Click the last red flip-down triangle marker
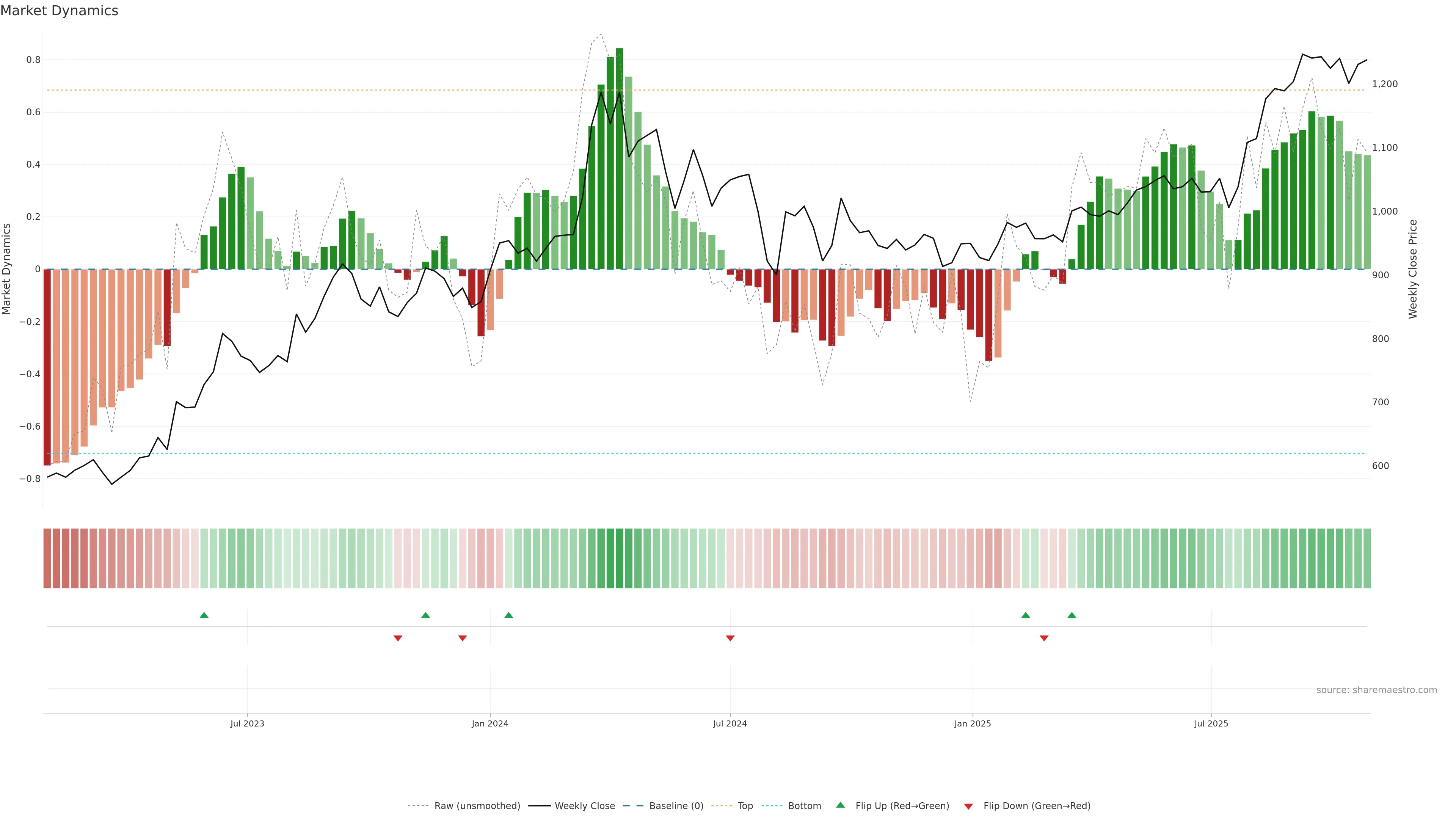Image resolution: width=1456 pixels, height=819 pixels. (x=1044, y=638)
